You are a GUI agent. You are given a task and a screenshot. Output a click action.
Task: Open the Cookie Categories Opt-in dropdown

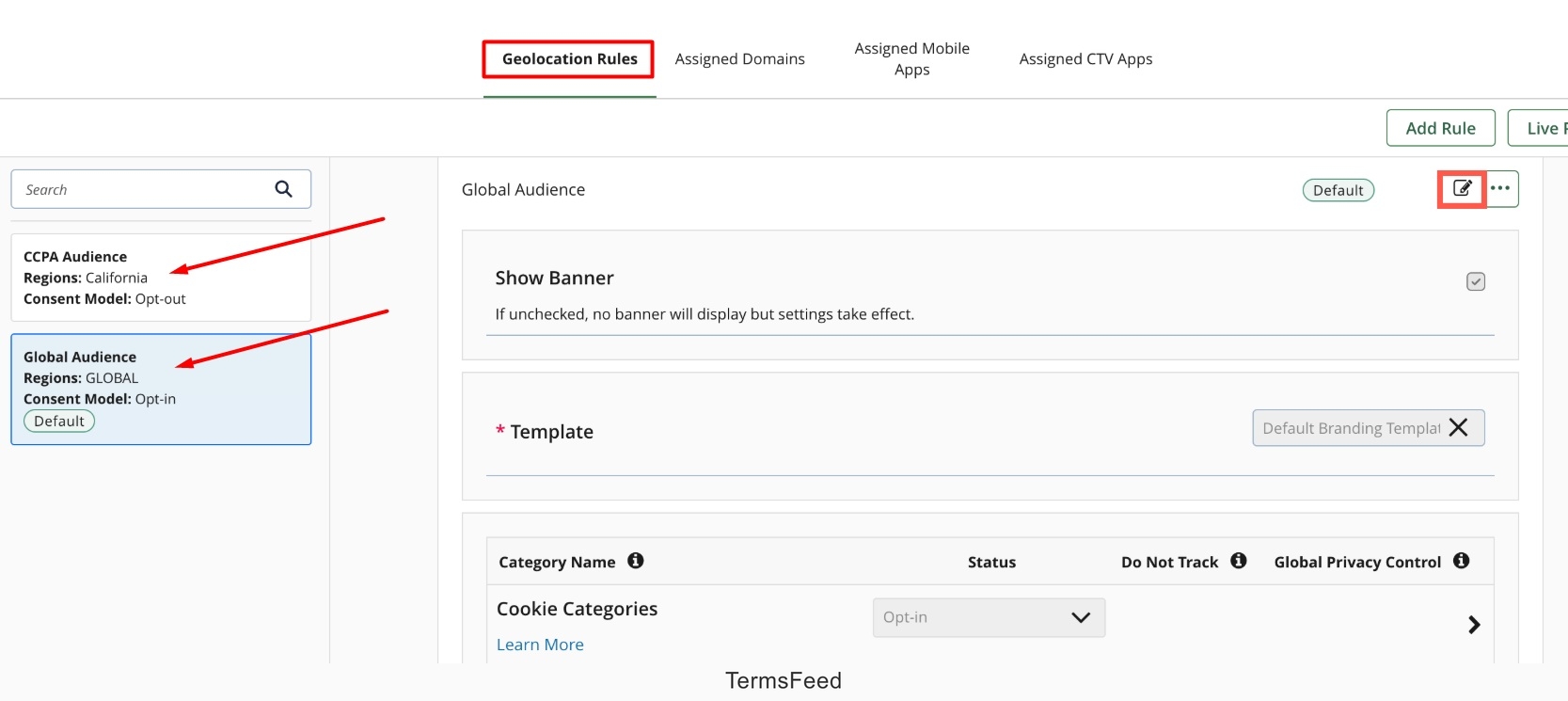989,617
